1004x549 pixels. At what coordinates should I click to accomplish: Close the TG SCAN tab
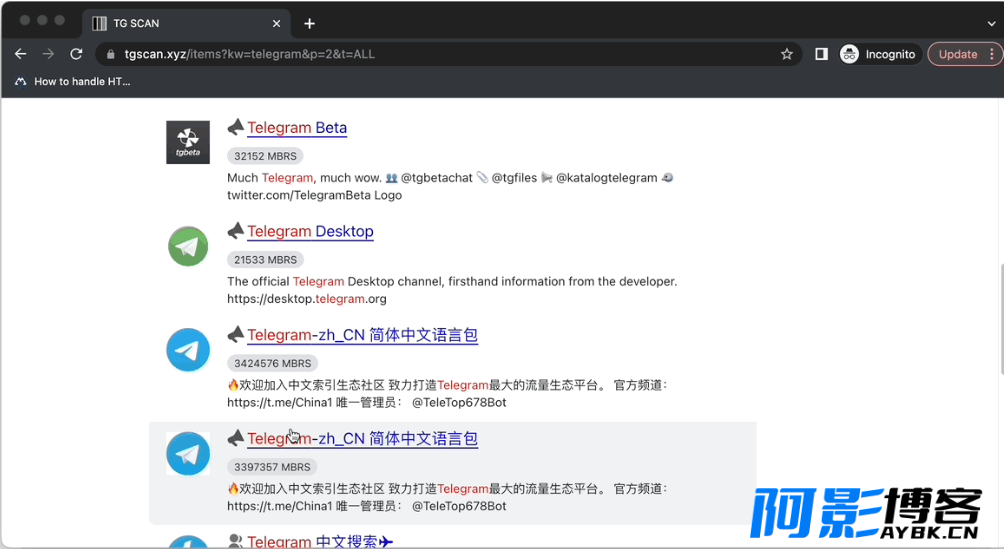click(276, 24)
